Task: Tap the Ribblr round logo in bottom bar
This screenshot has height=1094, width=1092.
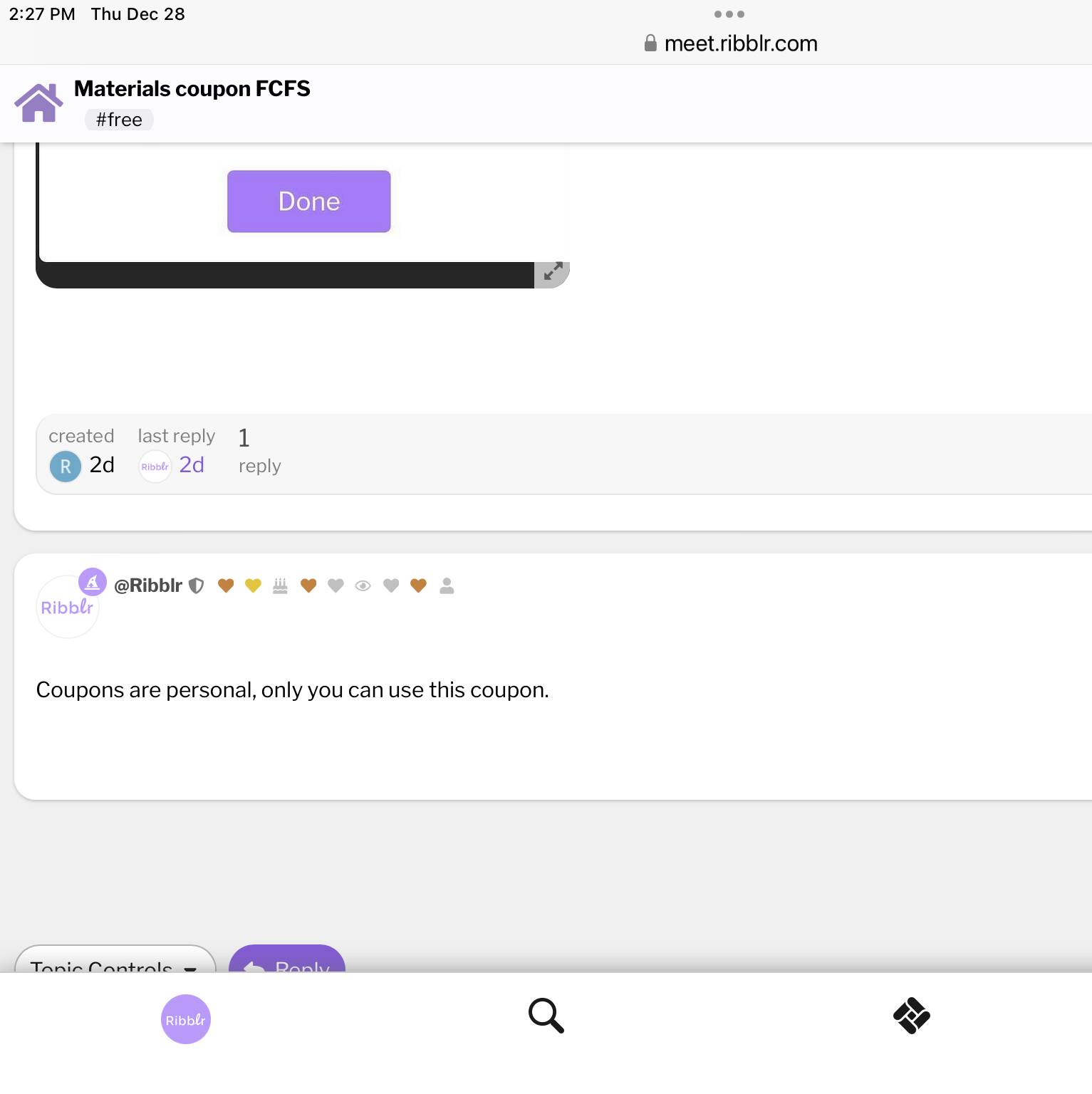Action: pyautogui.click(x=186, y=1019)
